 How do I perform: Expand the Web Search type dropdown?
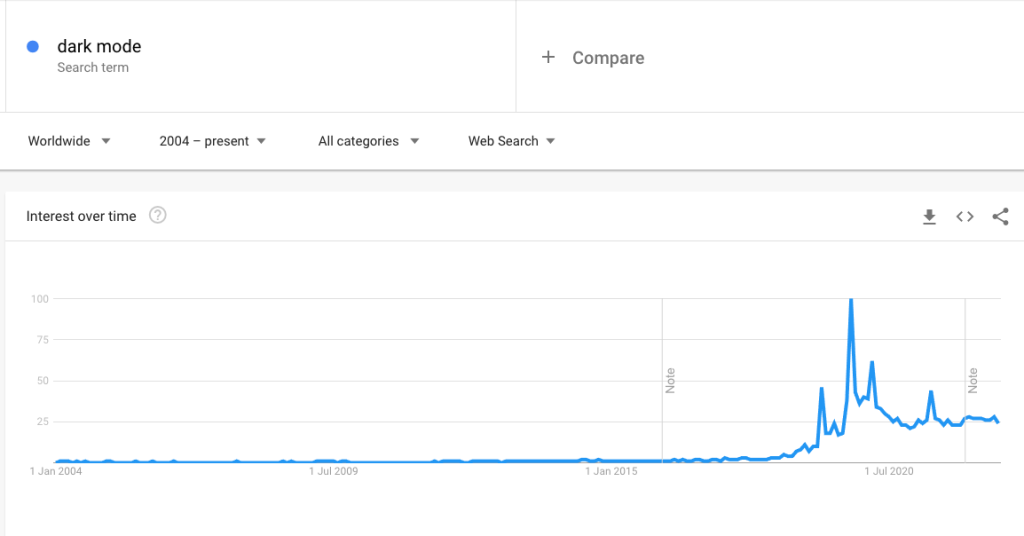coord(511,141)
